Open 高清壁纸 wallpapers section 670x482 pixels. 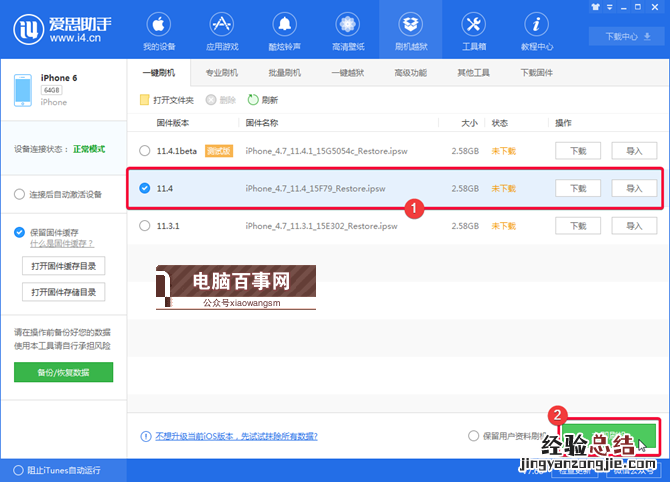(348, 31)
